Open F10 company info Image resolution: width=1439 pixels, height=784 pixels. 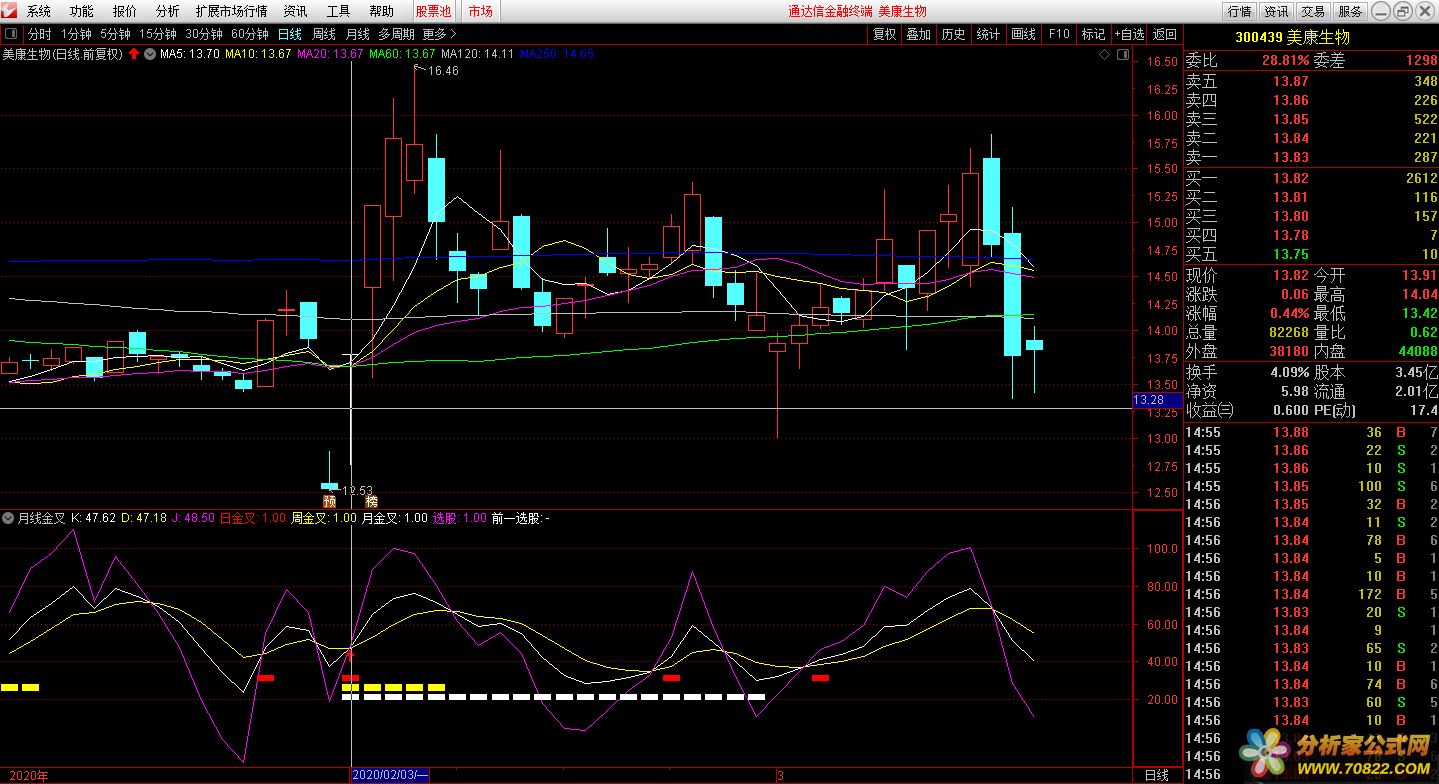tap(1058, 34)
